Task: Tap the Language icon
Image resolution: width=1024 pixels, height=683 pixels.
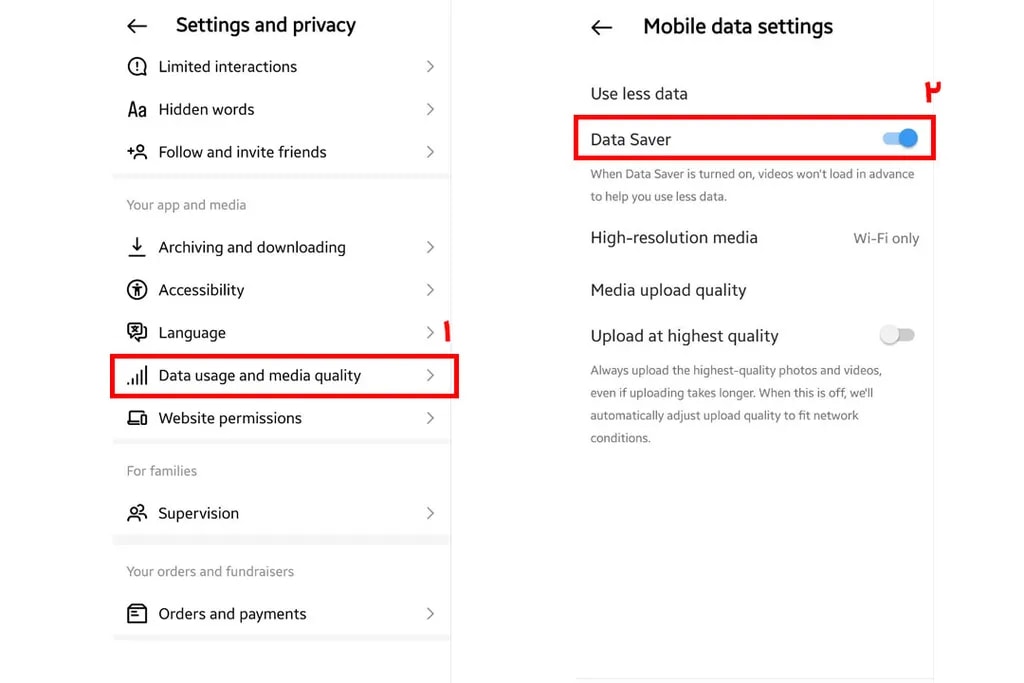Action: (x=137, y=333)
